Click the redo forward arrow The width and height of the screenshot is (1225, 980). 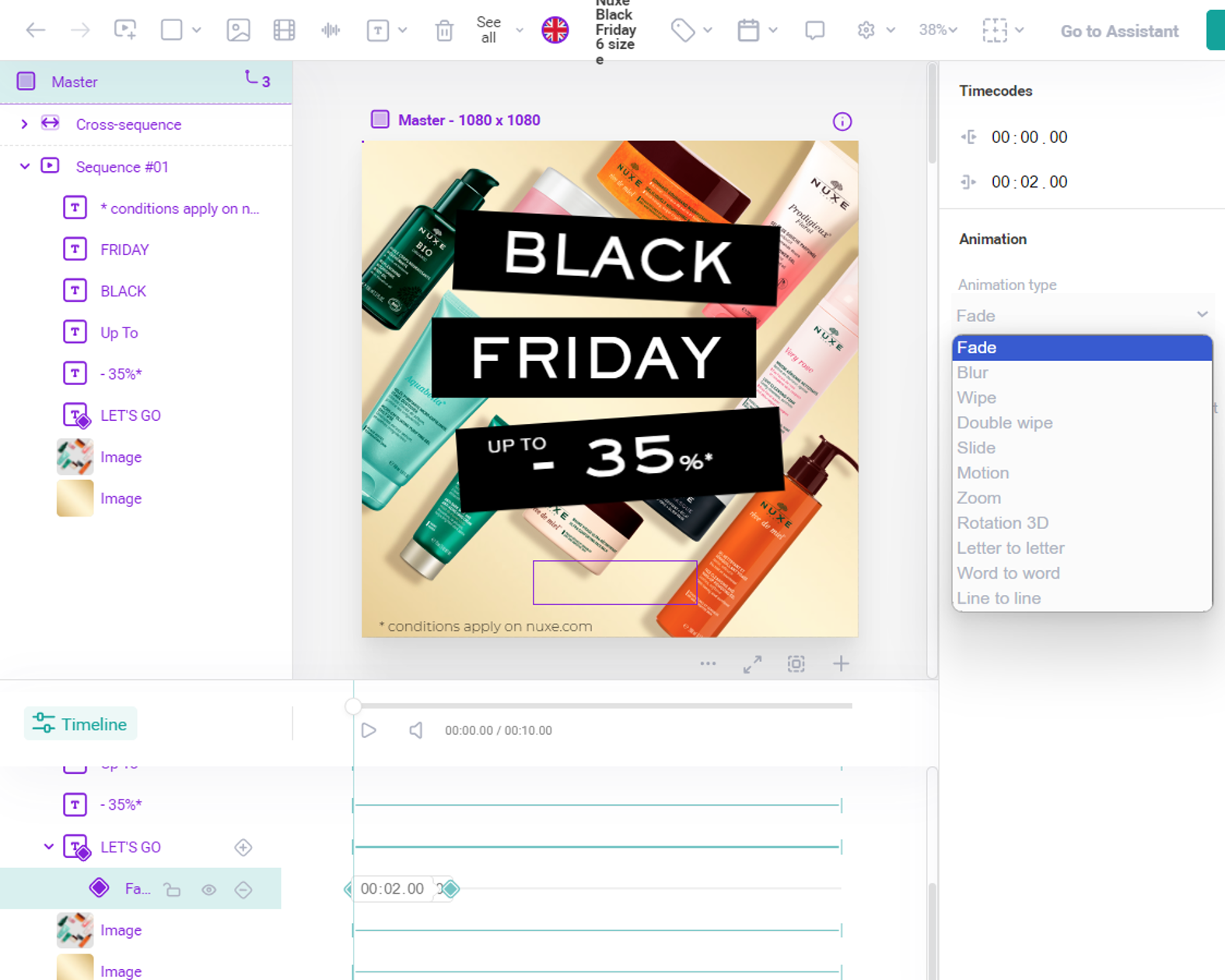click(x=80, y=30)
